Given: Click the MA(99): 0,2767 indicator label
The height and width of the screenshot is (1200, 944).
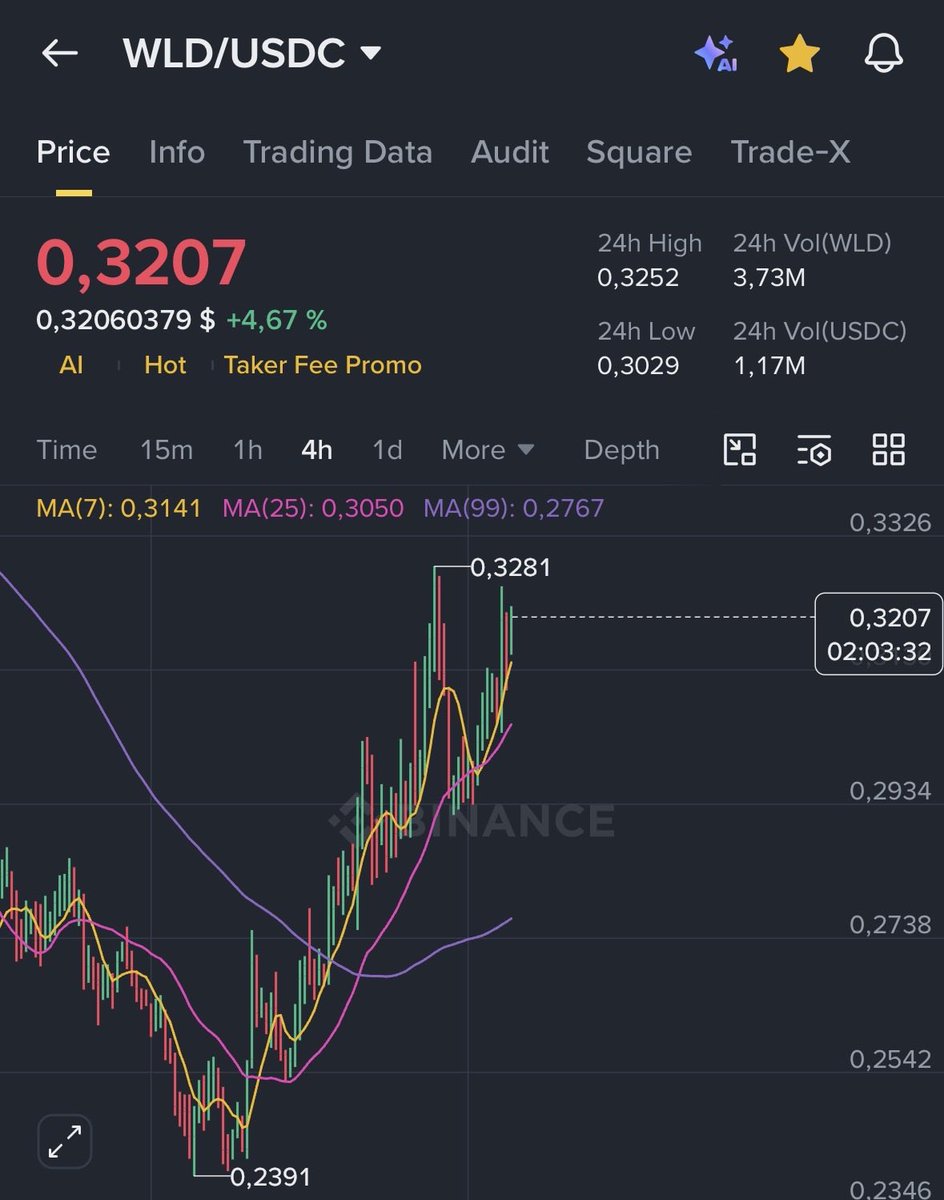Looking at the screenshot, I should [514, 508].
